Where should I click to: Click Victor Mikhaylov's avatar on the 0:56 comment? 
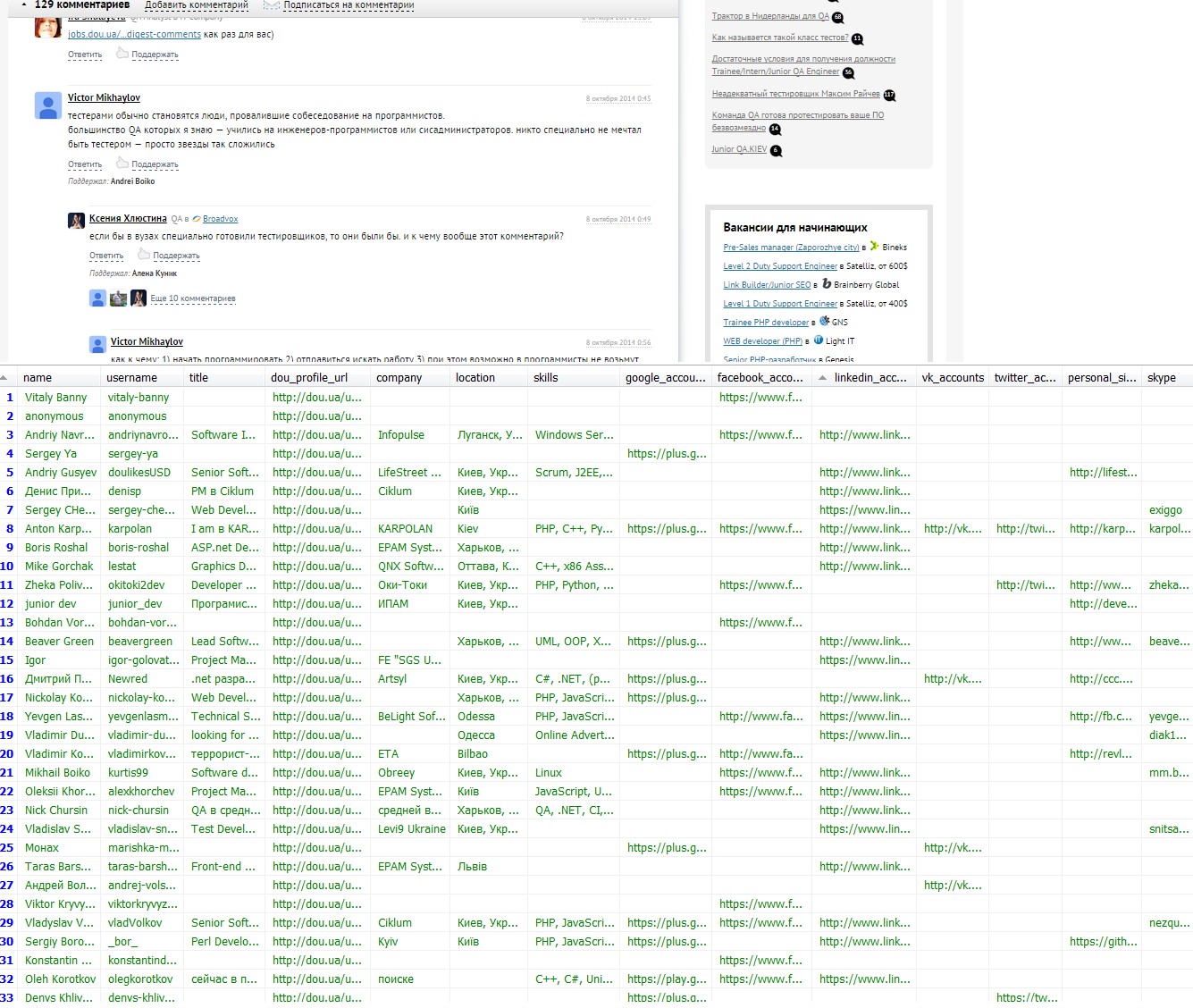pos(98,344)
